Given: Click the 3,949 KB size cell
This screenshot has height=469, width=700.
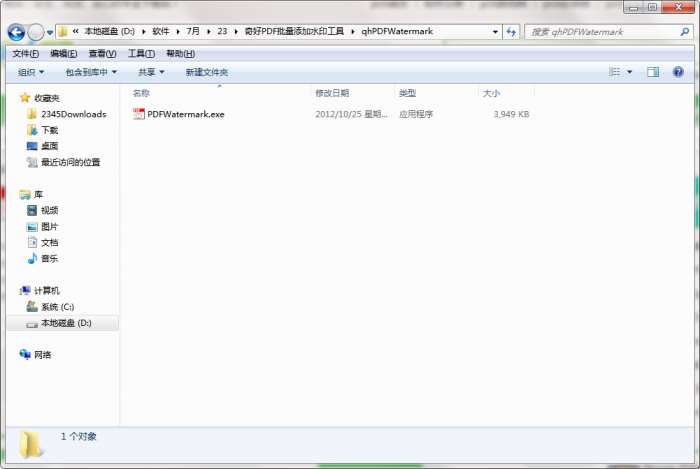Looking at the screenshot, I should pos(511,114).
